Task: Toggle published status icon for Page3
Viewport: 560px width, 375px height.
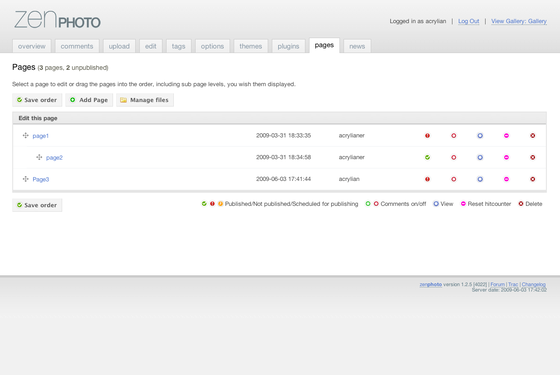Action: (427, 179)
